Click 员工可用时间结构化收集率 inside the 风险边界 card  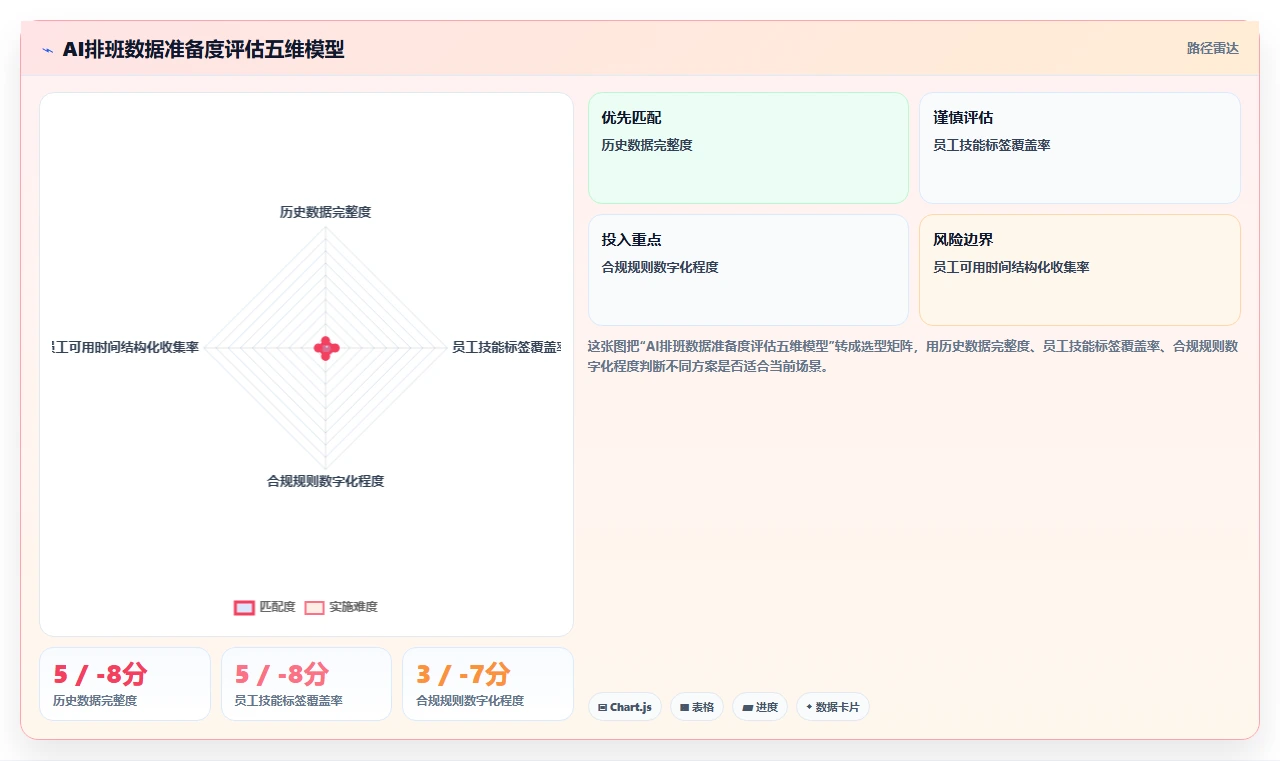[1011, 267]
